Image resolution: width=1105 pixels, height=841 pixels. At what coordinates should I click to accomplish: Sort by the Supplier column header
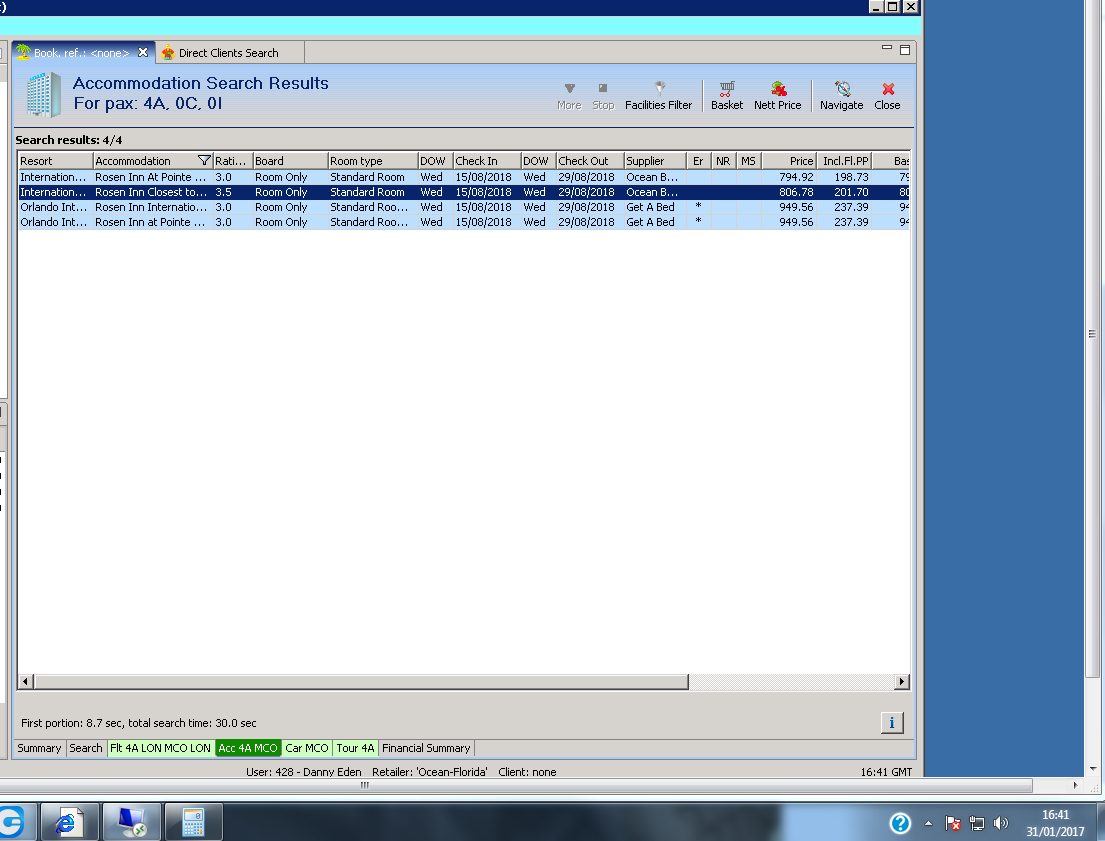tap(655, 161)
